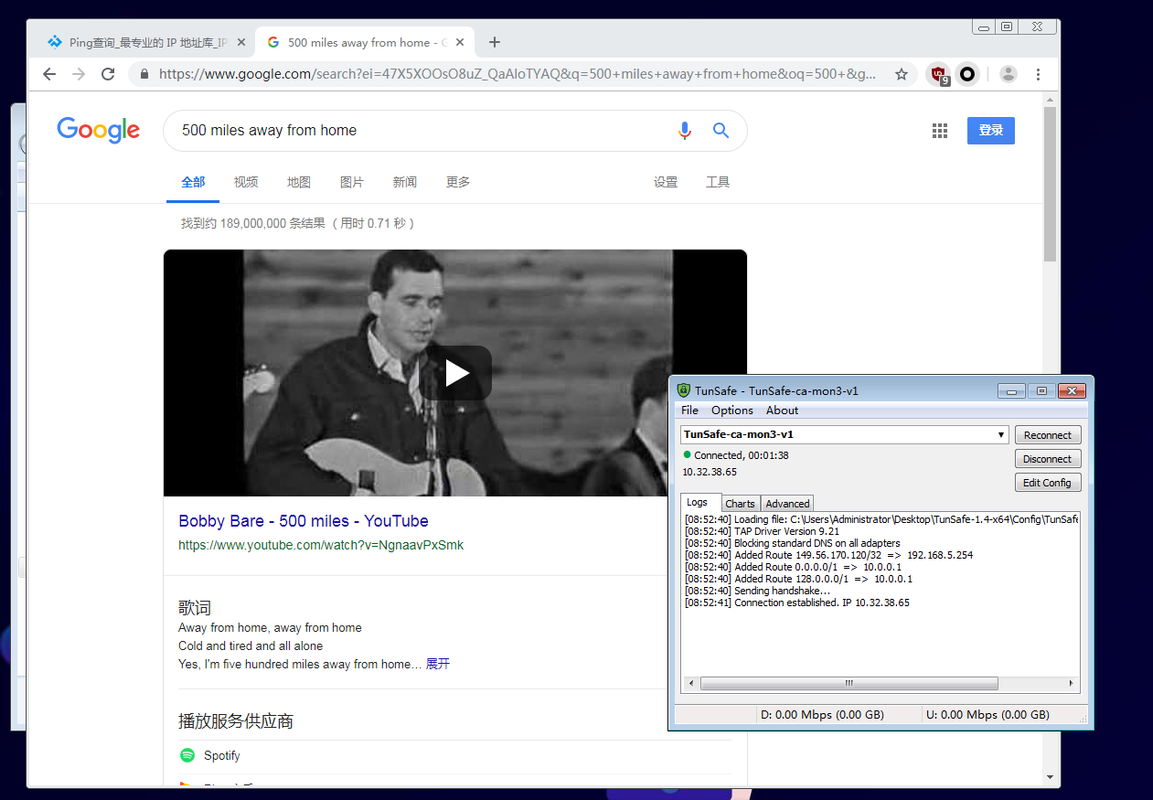Click the 10.32.38.65 address below the status

(x=709, y=472)
